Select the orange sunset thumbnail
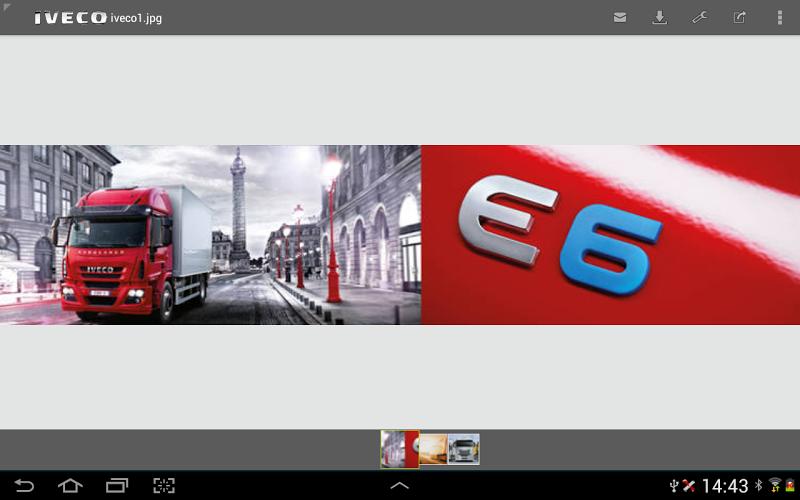800x500 pixels. [x=433, y=449]
